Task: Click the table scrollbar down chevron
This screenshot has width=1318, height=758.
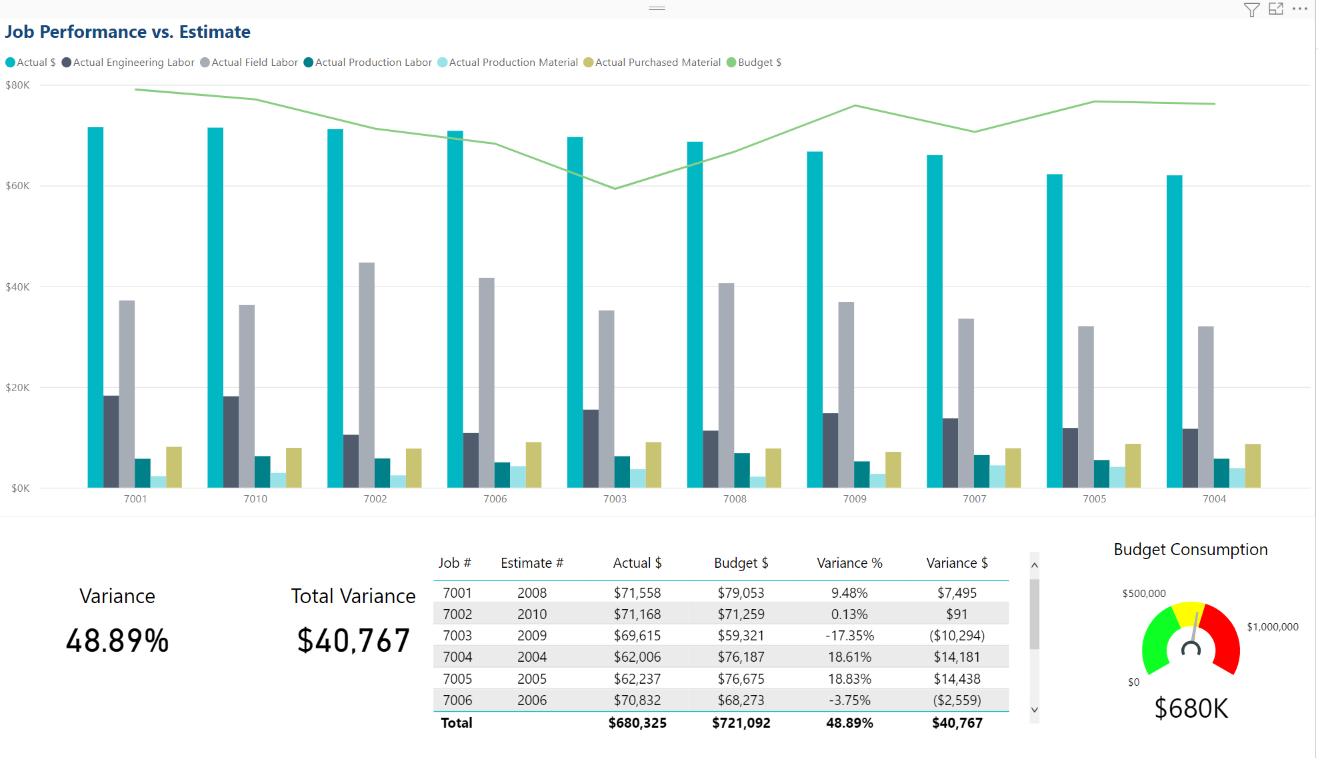Action: [1034, 707]
